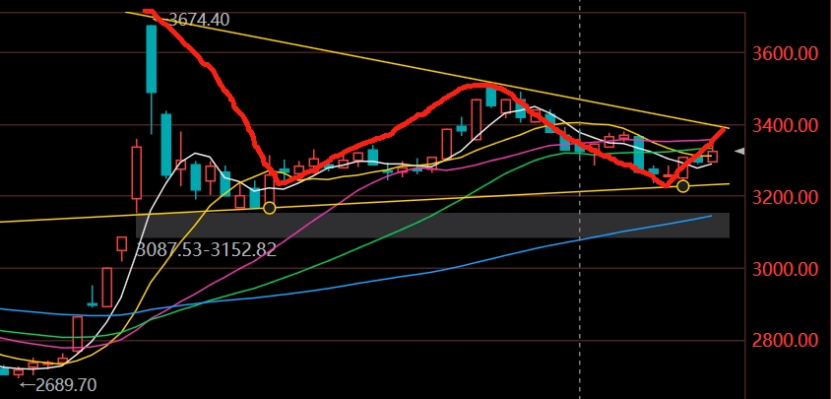Select the tall cyan candle at the peak
831x399 pixels.
click(152, 59)
